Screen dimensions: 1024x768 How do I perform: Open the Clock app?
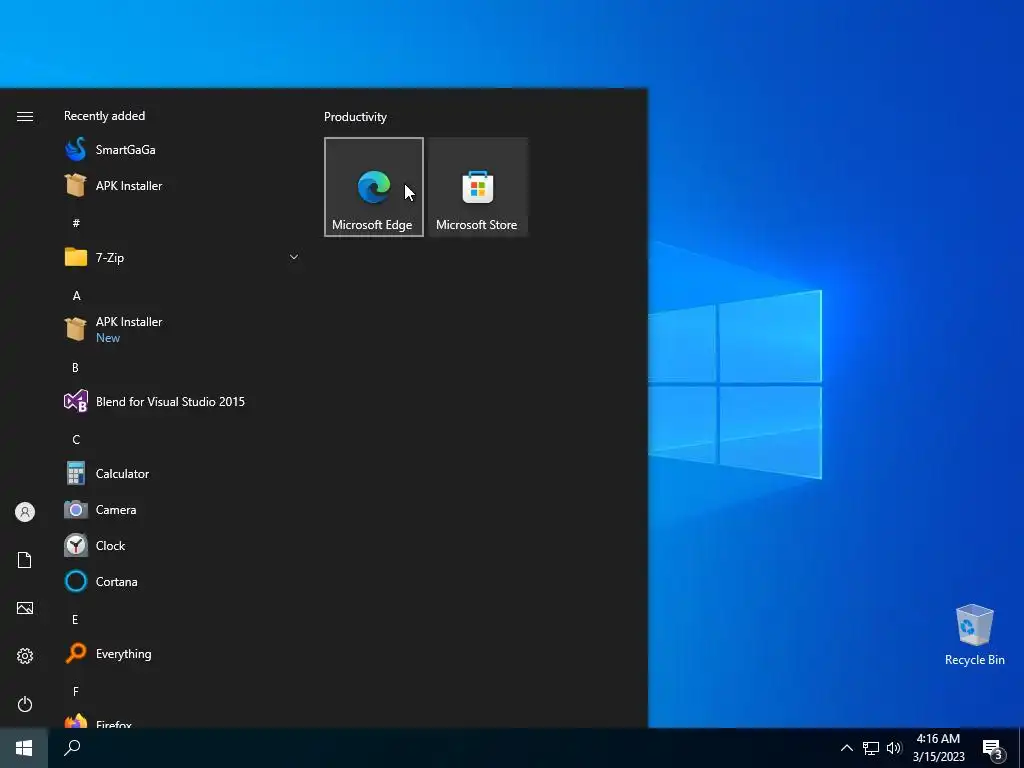point(182,545)
